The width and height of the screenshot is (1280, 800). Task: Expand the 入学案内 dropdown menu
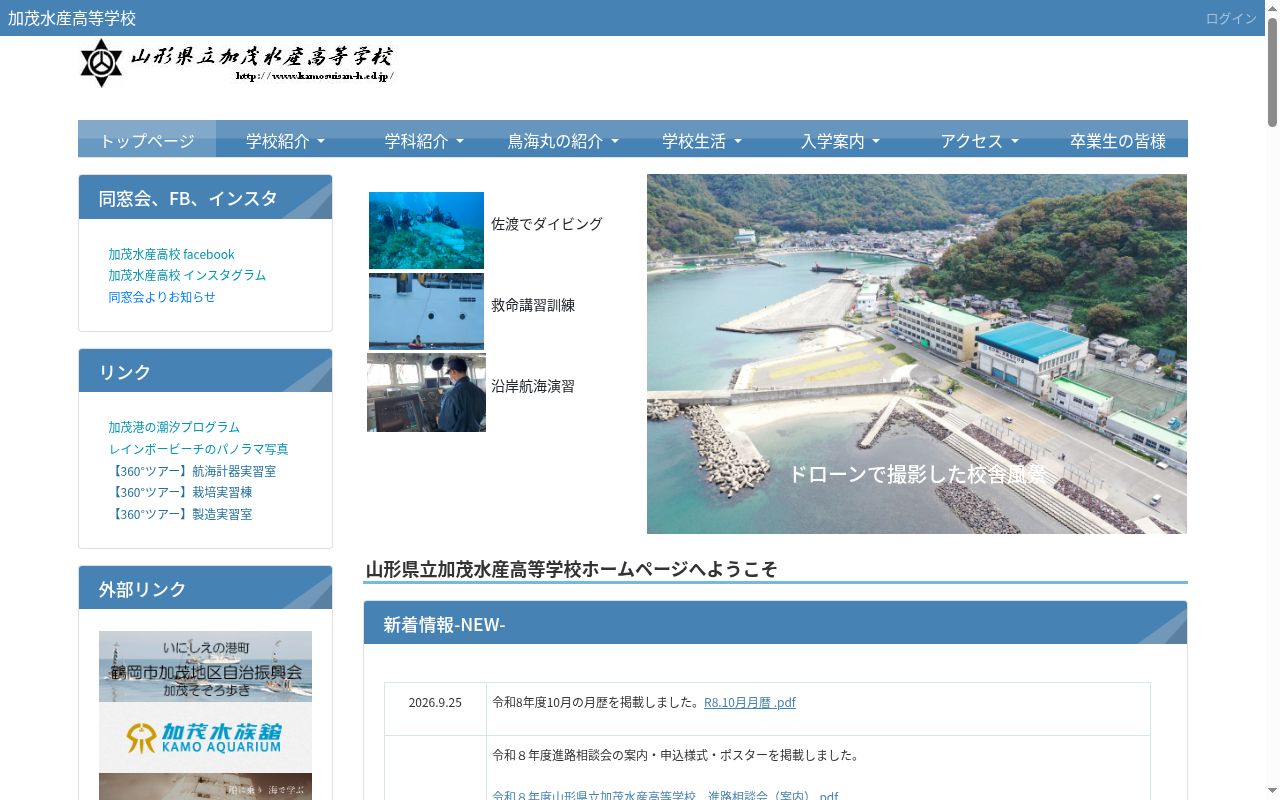[x=840, y=140]
